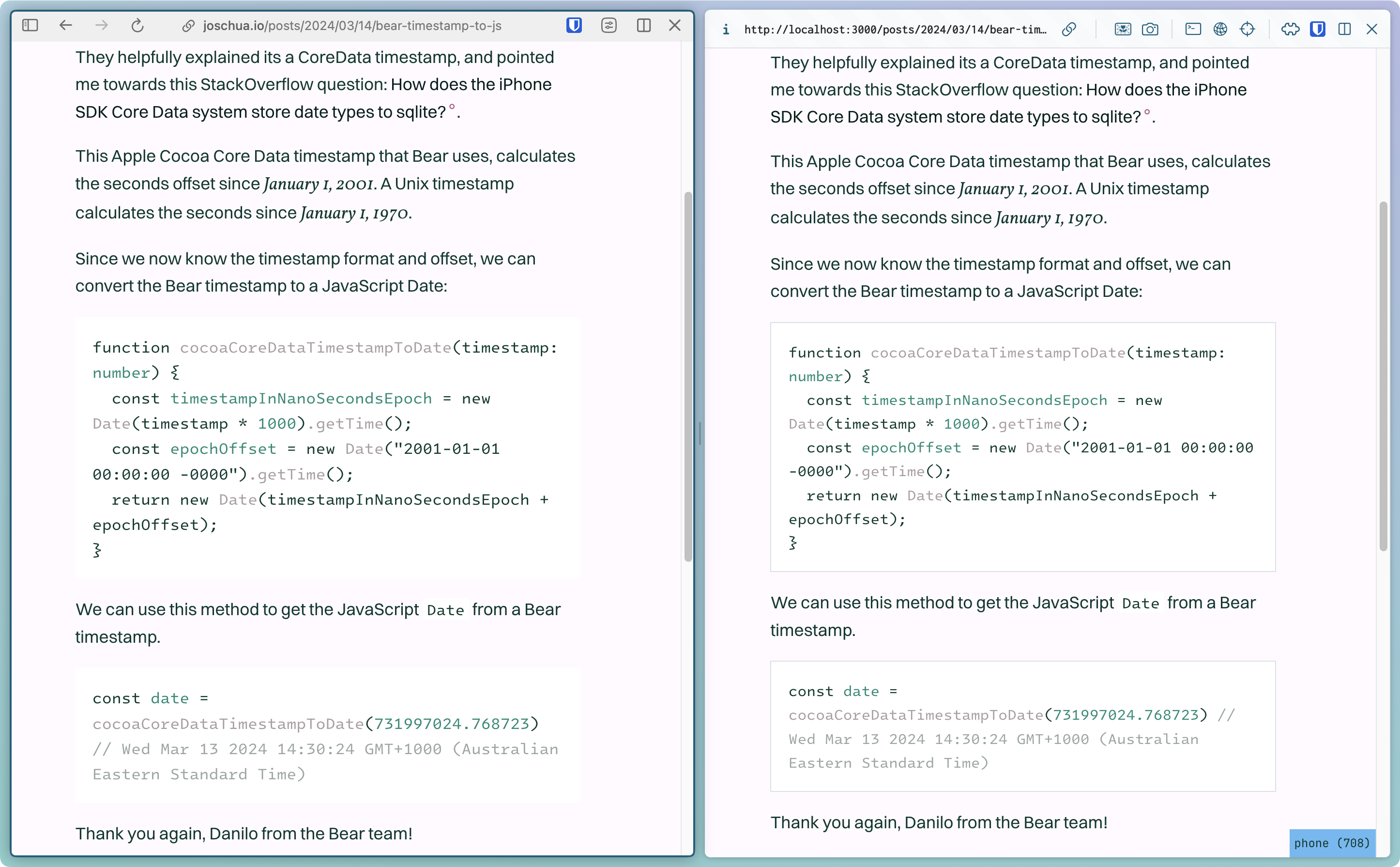This screenshot has height=867, width=1400.
Task: Click the copy link icon next to localhost URL
Action: tap(1068, 29)
